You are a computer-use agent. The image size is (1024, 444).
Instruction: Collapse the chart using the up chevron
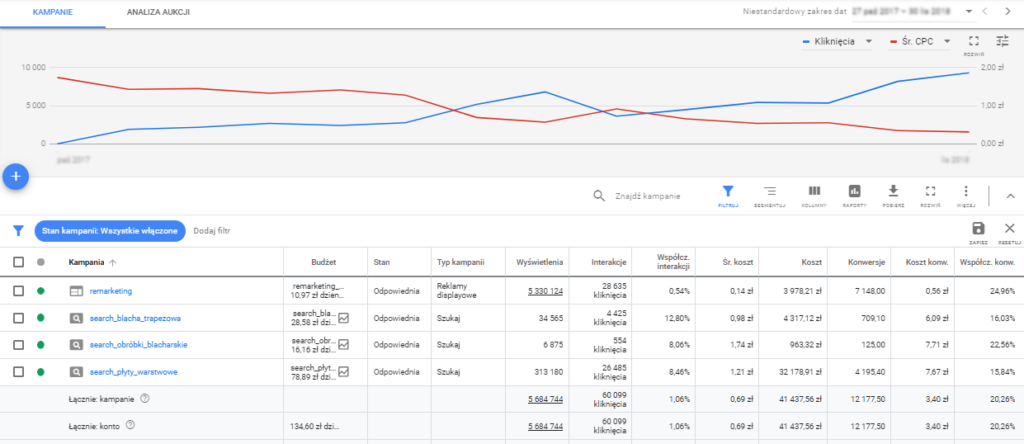point(1009,196)
